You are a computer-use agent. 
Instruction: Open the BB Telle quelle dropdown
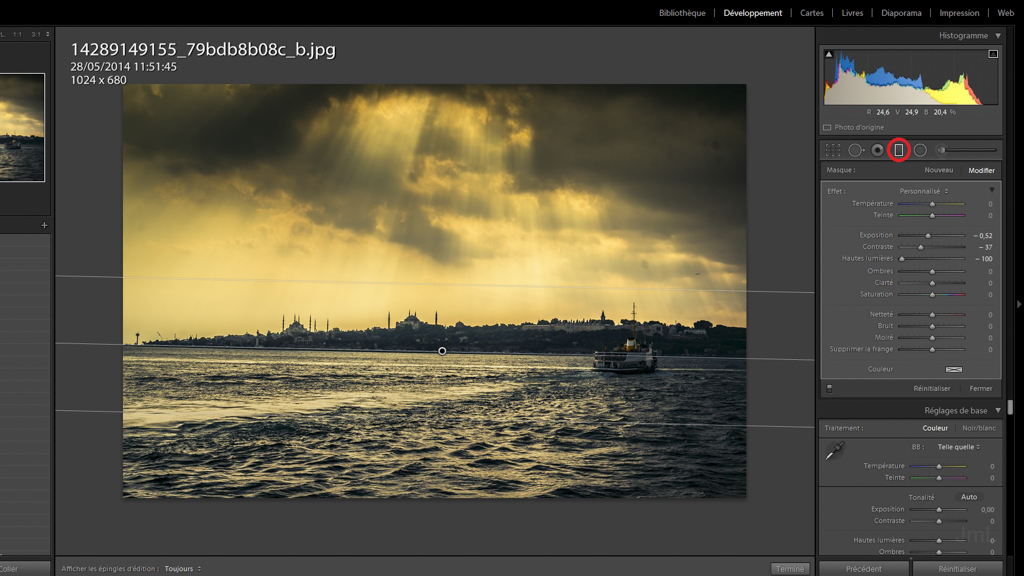[x=958, y=447]
